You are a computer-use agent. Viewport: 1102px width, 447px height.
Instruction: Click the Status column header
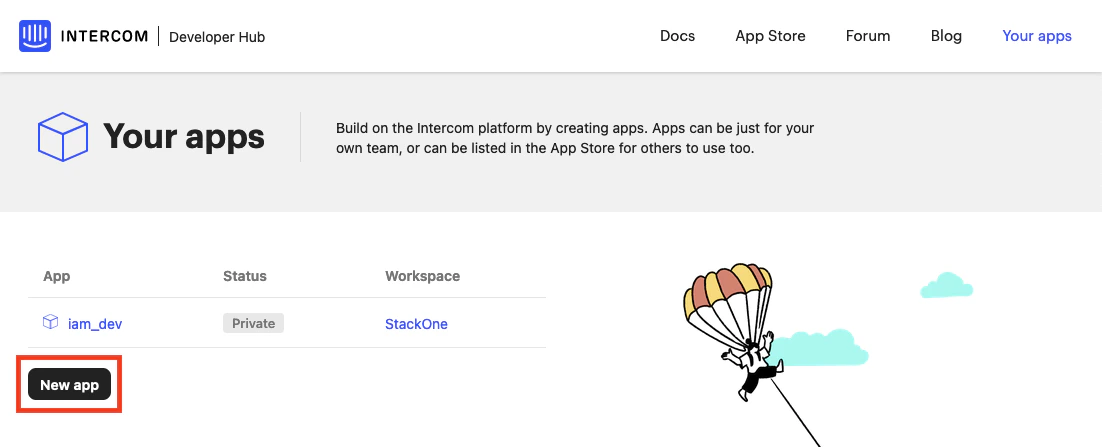pyautogui.click(x=245, y=276)
